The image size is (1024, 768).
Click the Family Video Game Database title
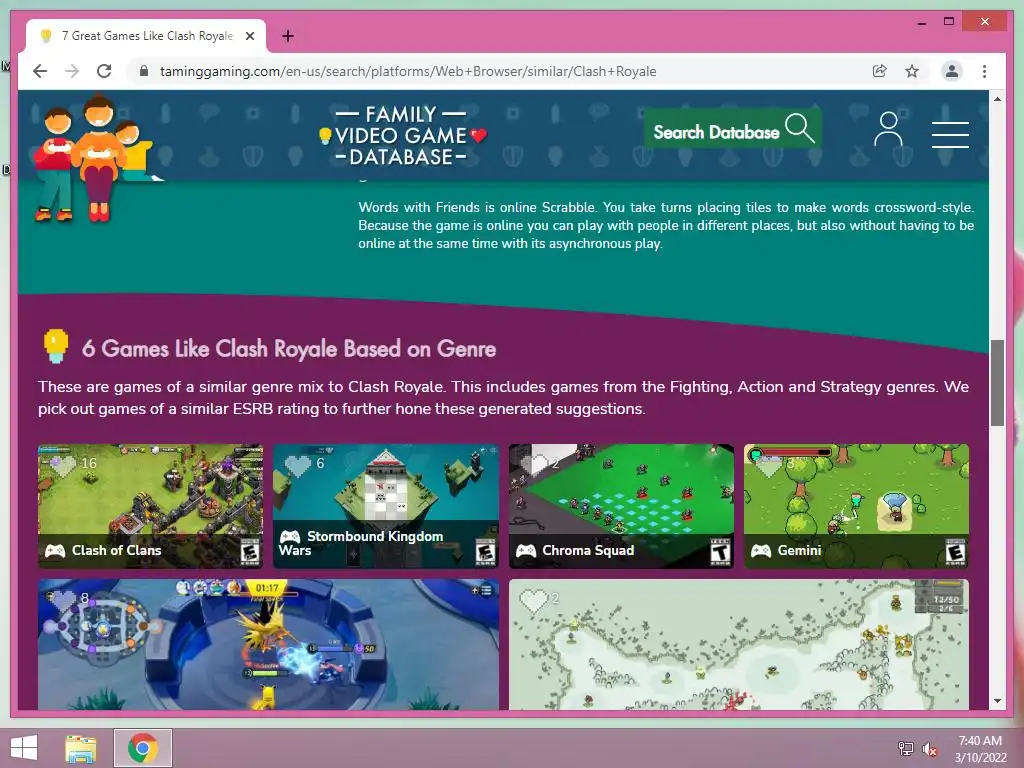402,135
